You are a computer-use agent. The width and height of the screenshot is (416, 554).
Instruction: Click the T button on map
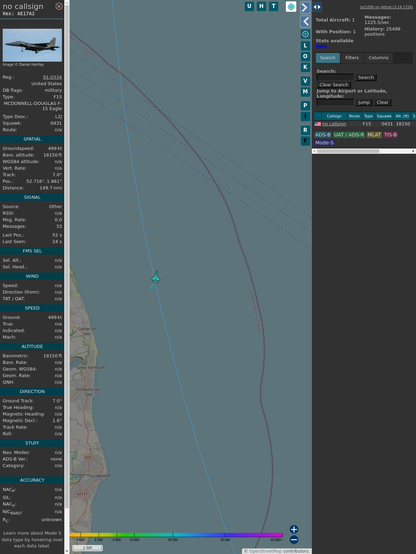point(273,6)
